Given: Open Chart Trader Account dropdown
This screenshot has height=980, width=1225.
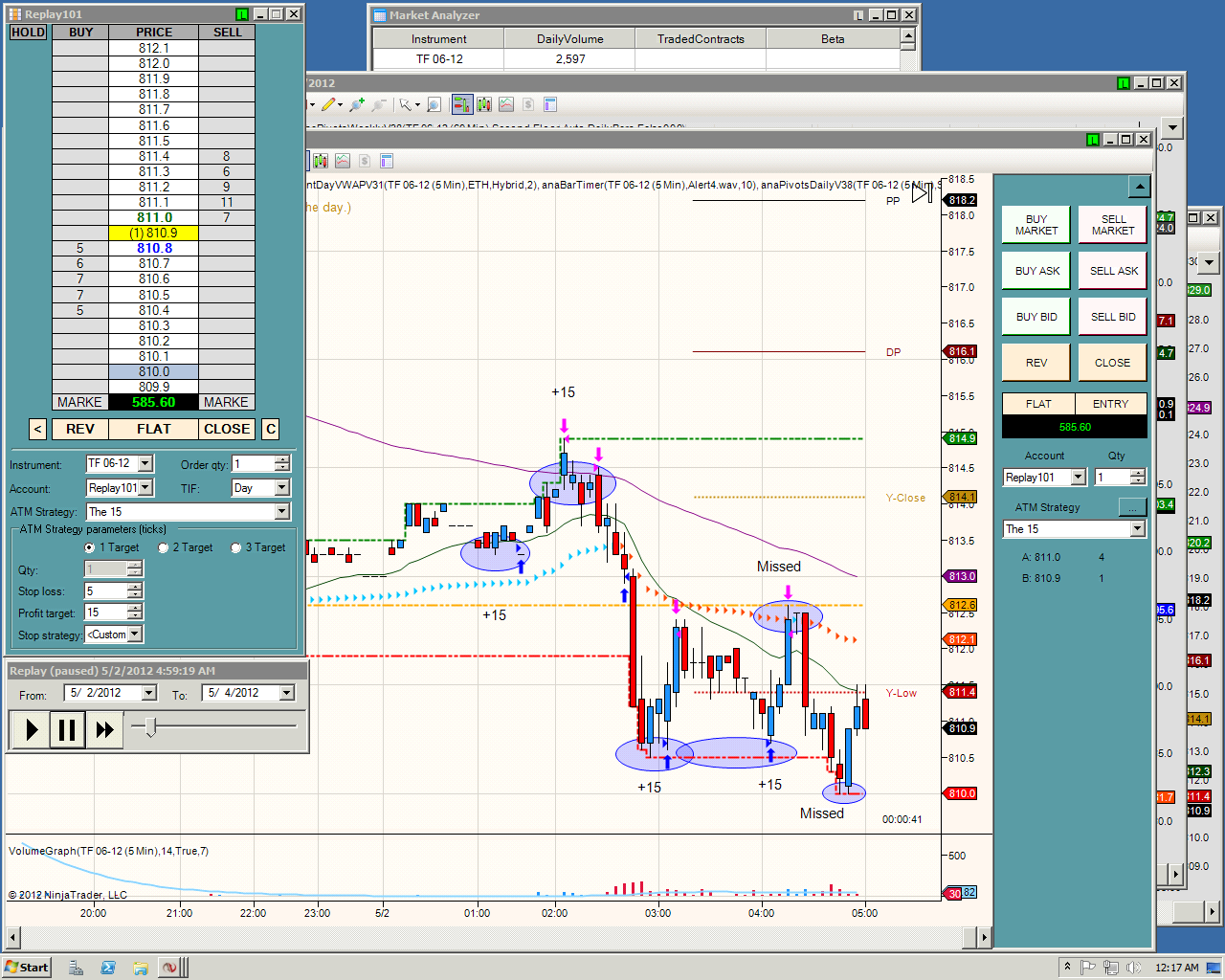Looking at the screenshot, I should [1079, 477].
